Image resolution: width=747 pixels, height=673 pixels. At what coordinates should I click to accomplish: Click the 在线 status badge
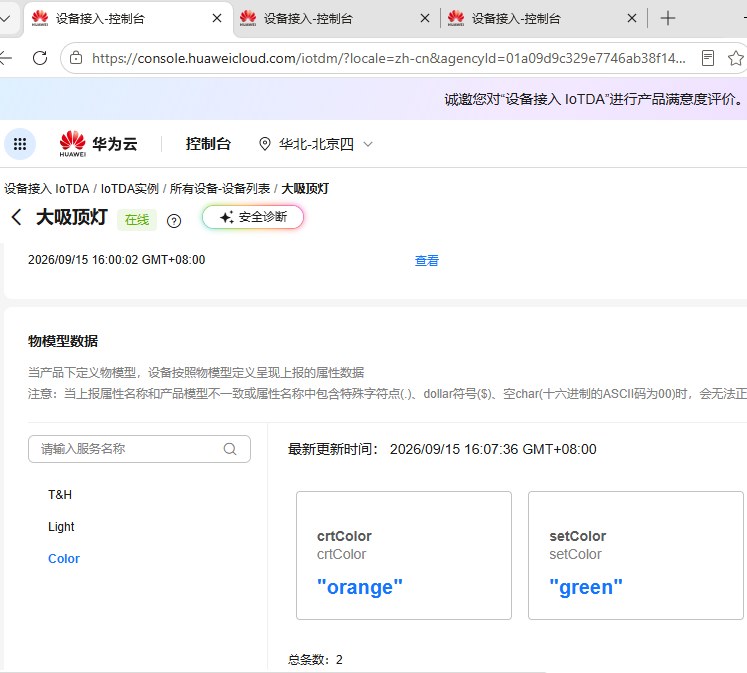(x=137, y=220)
